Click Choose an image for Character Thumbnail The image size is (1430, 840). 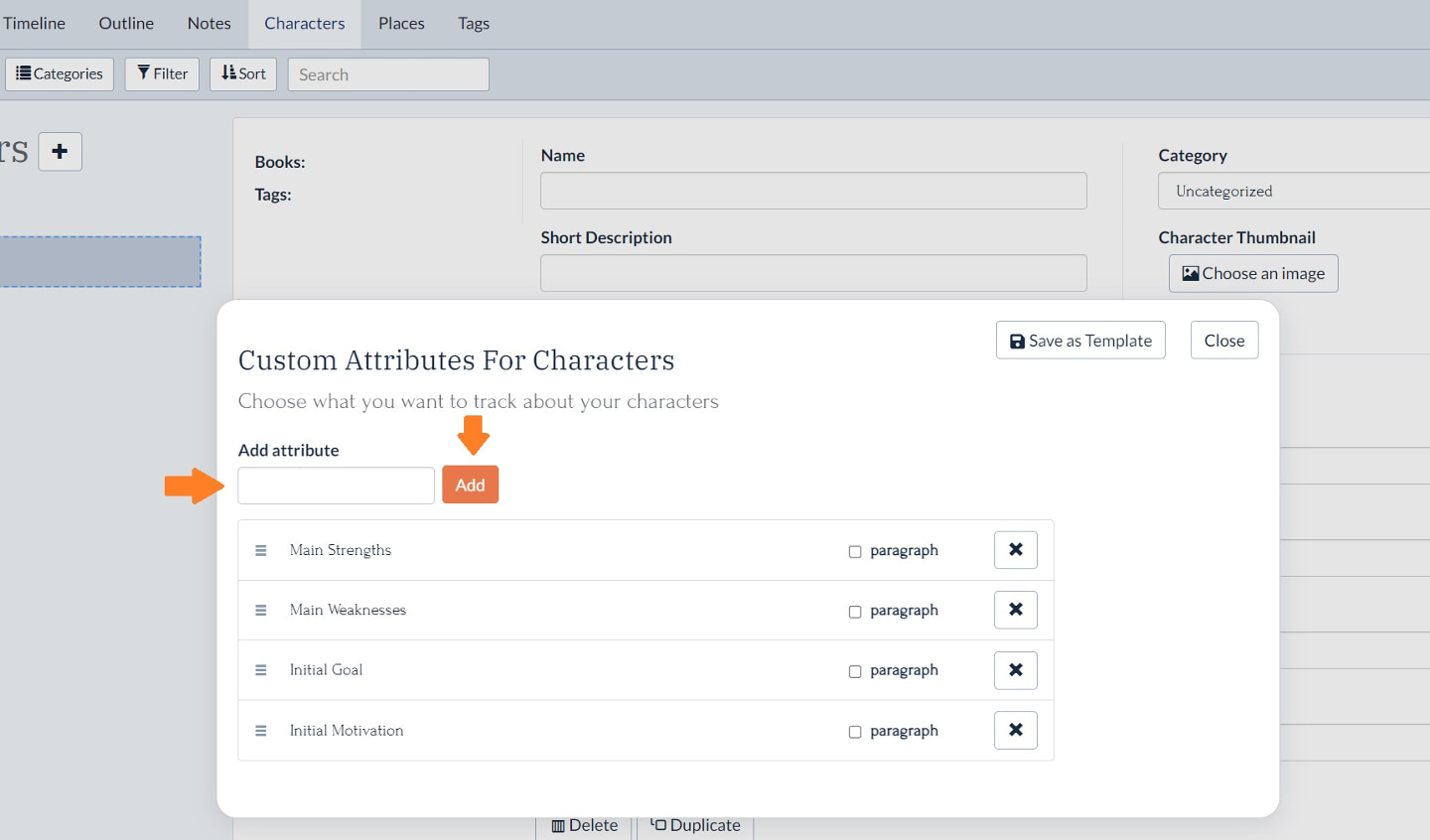point(1252,273)
